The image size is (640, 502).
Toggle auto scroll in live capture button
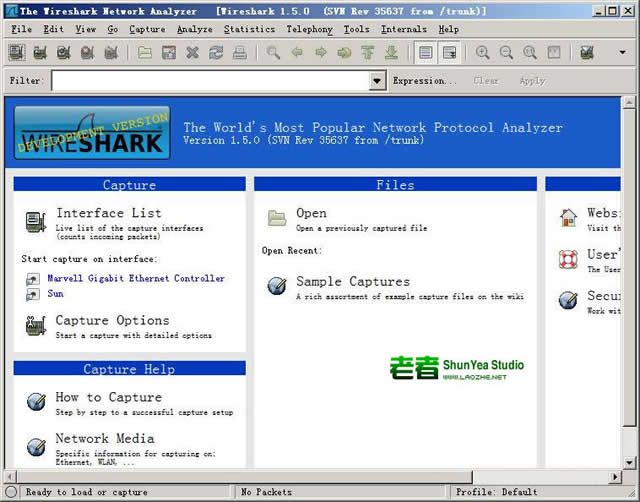pos(449,53)
